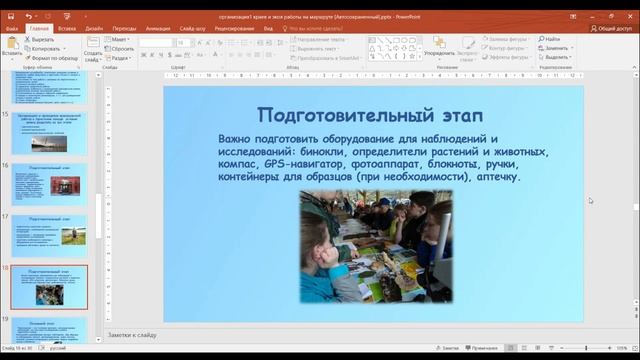Click the New Slide (Создать слайд) icon
Screen dimensions: 640x360
click(x=93, y=43)
